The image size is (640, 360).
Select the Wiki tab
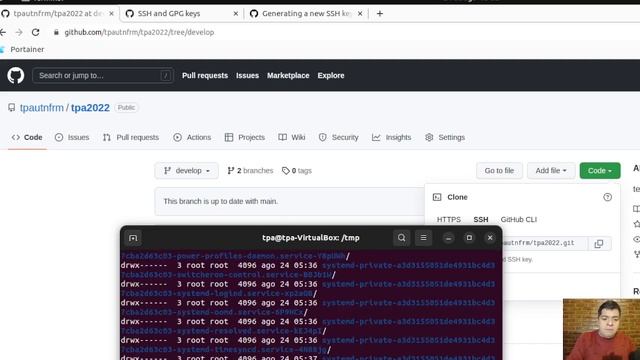(x=292, y=138)
